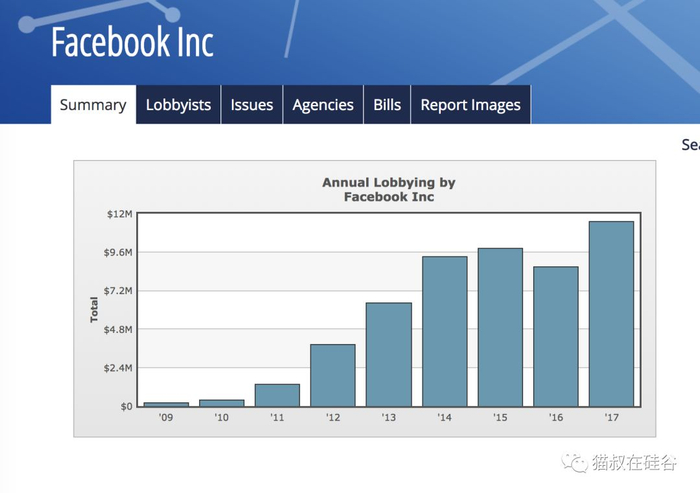Click the '13 year label
This screenshot has width=700, height=493.
point(389,418)
